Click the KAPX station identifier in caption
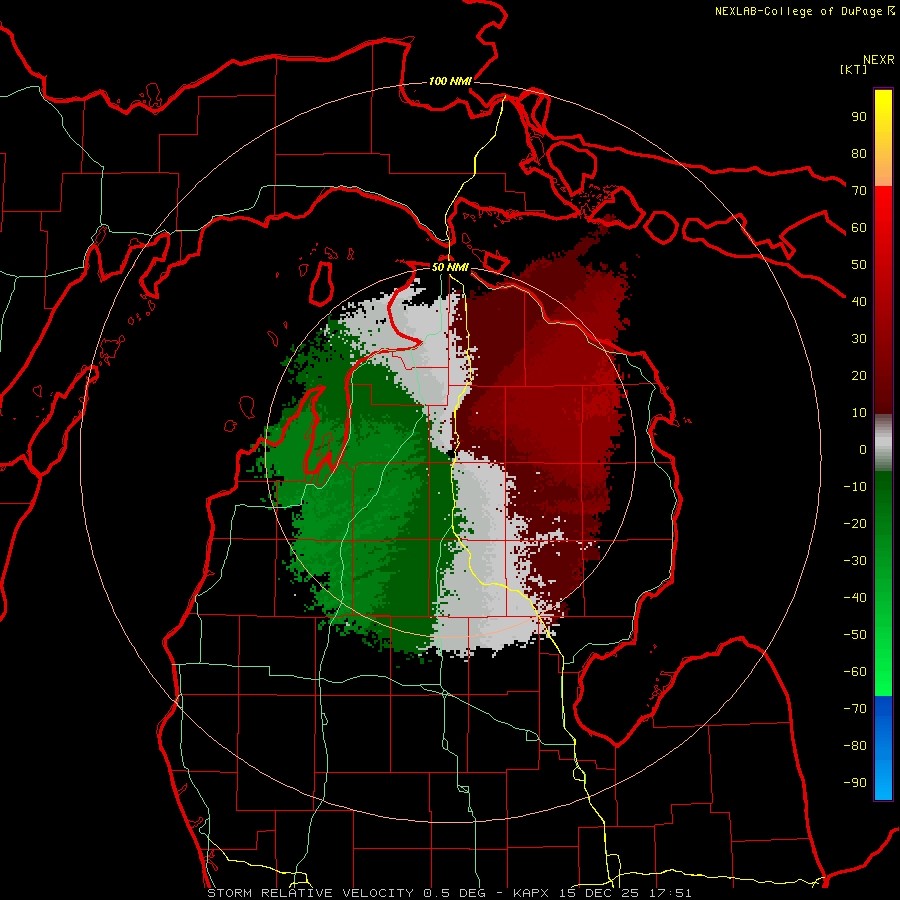The width and height of the screenshot is (900, 900). tap(531, 893)
